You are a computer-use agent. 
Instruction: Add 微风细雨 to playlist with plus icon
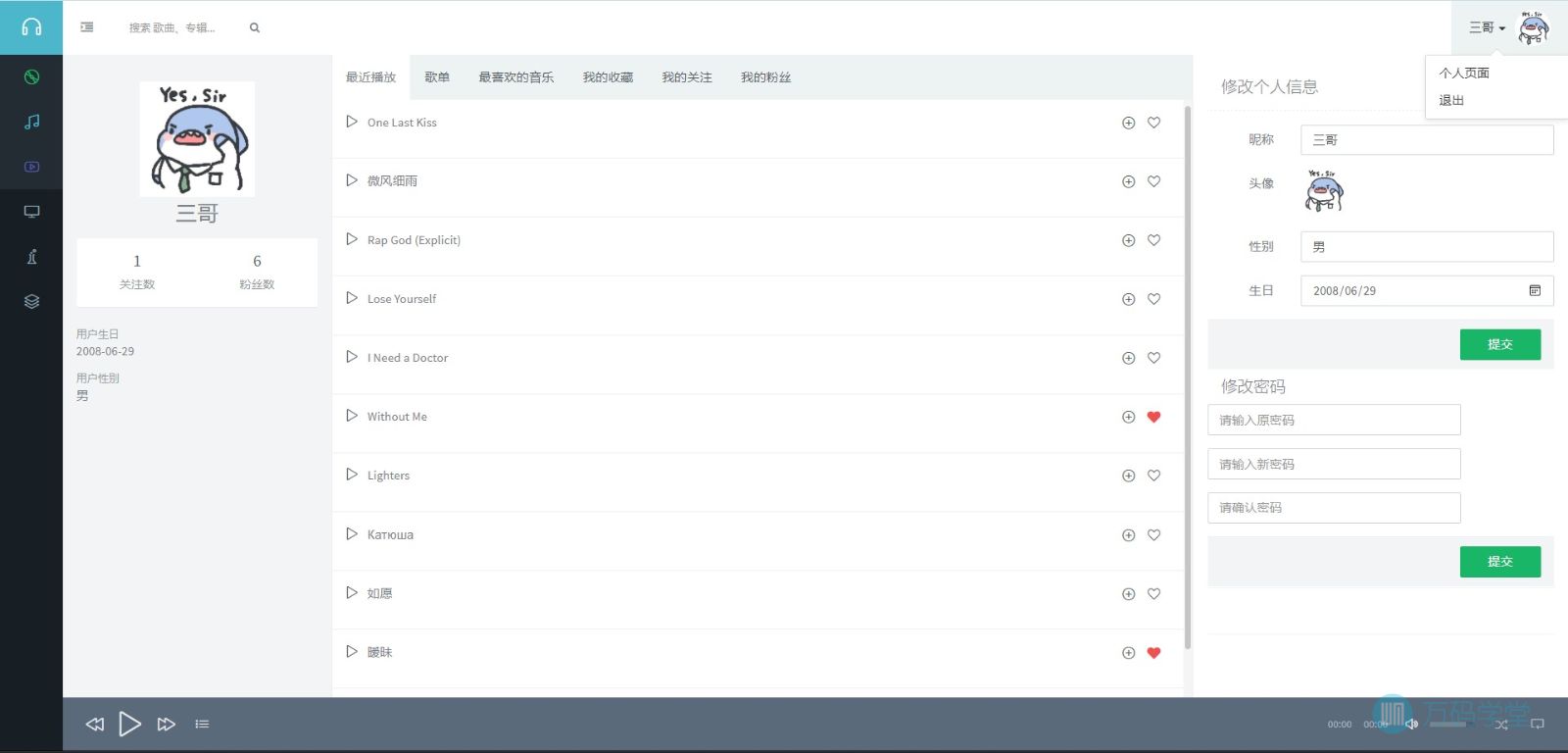click(1128, 181)
